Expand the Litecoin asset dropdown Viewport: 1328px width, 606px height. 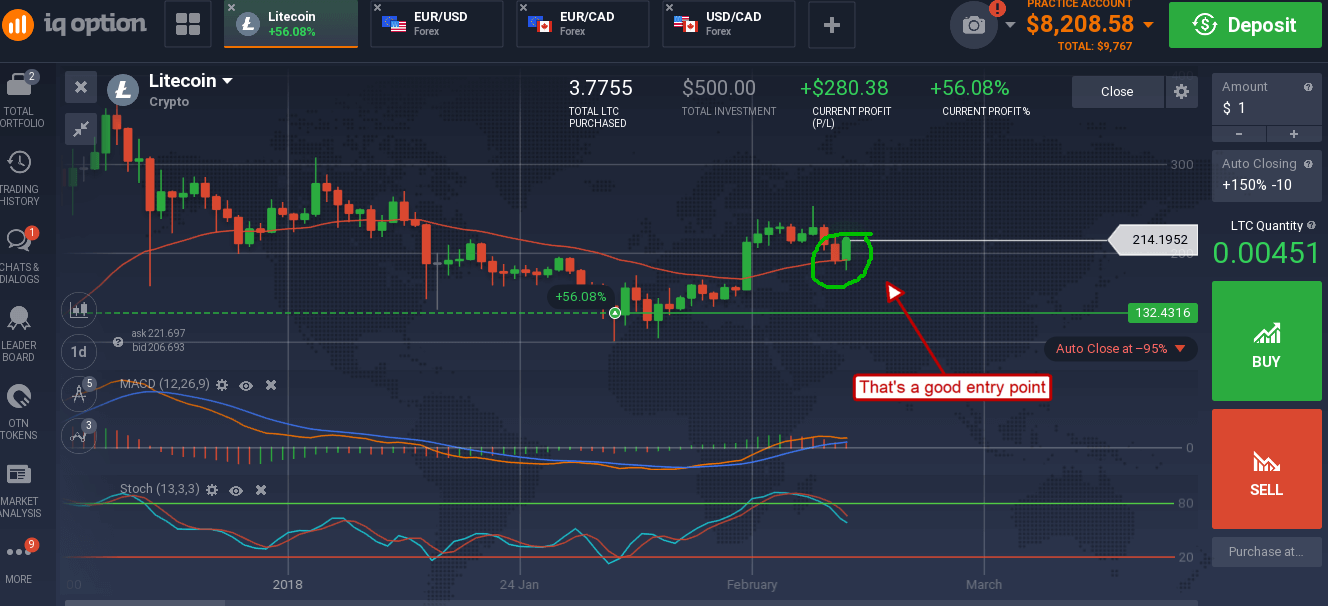228,81
